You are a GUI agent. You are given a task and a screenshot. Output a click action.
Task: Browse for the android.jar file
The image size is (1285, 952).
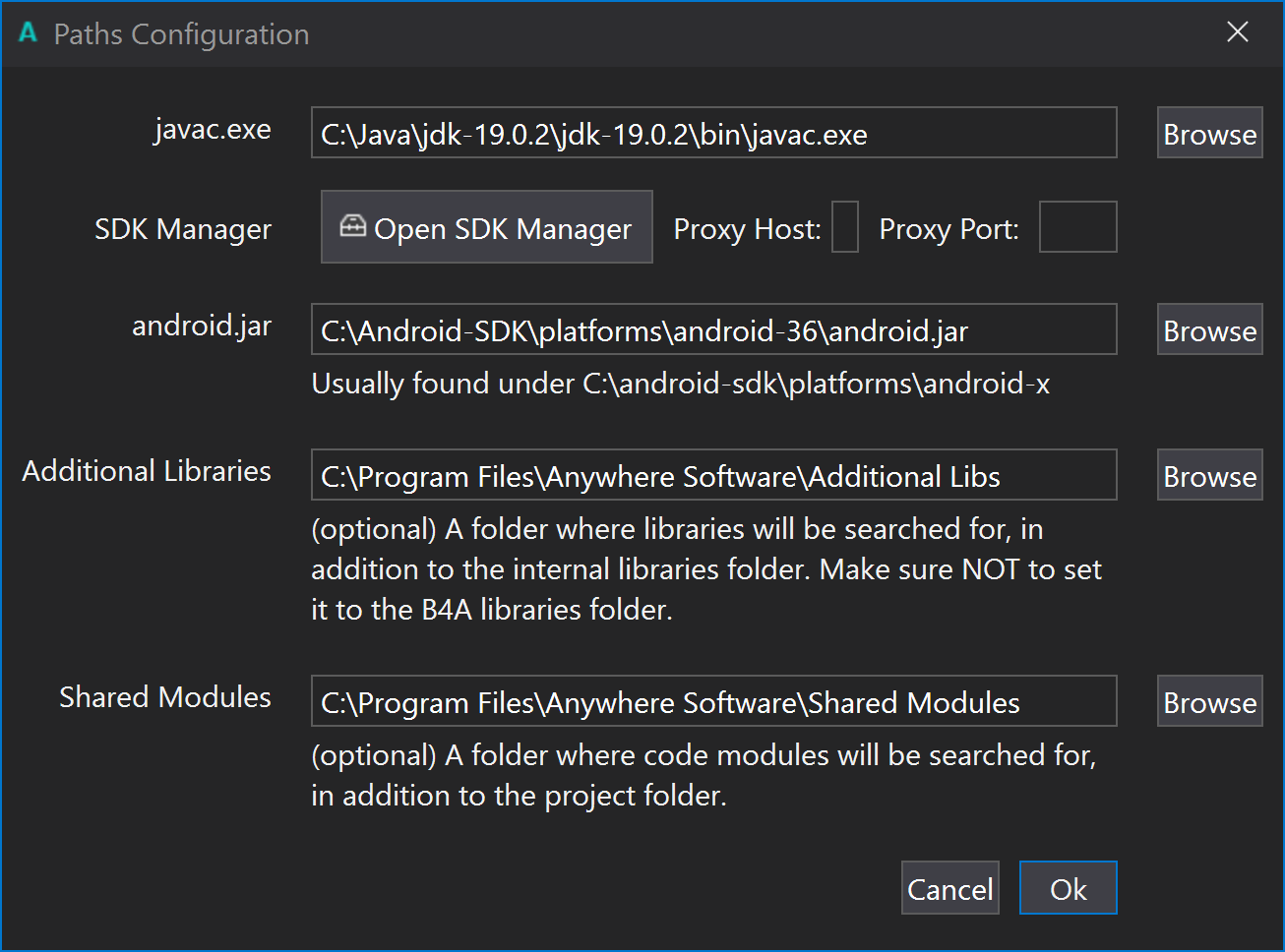[x=1209, y=329]
